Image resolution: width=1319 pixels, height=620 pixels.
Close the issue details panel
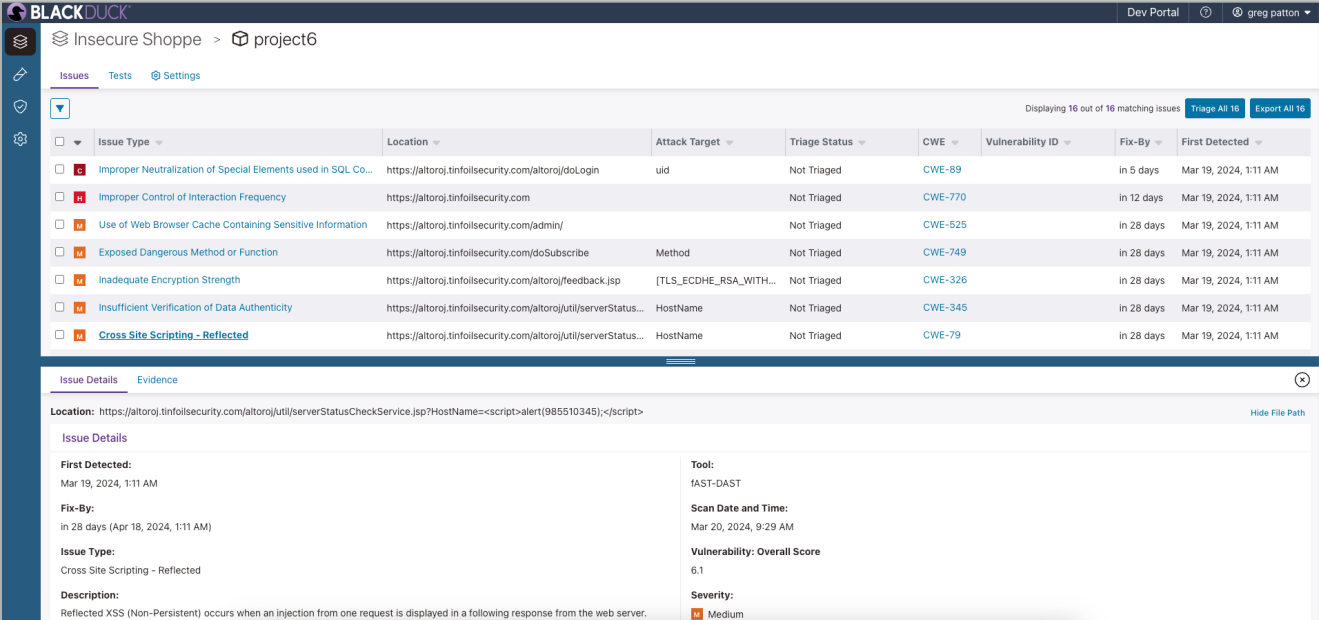[x=1301, y=380]
